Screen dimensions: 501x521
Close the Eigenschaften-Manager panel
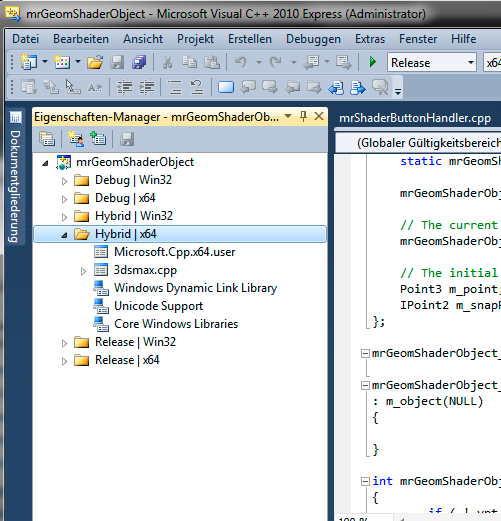(319, 116)
